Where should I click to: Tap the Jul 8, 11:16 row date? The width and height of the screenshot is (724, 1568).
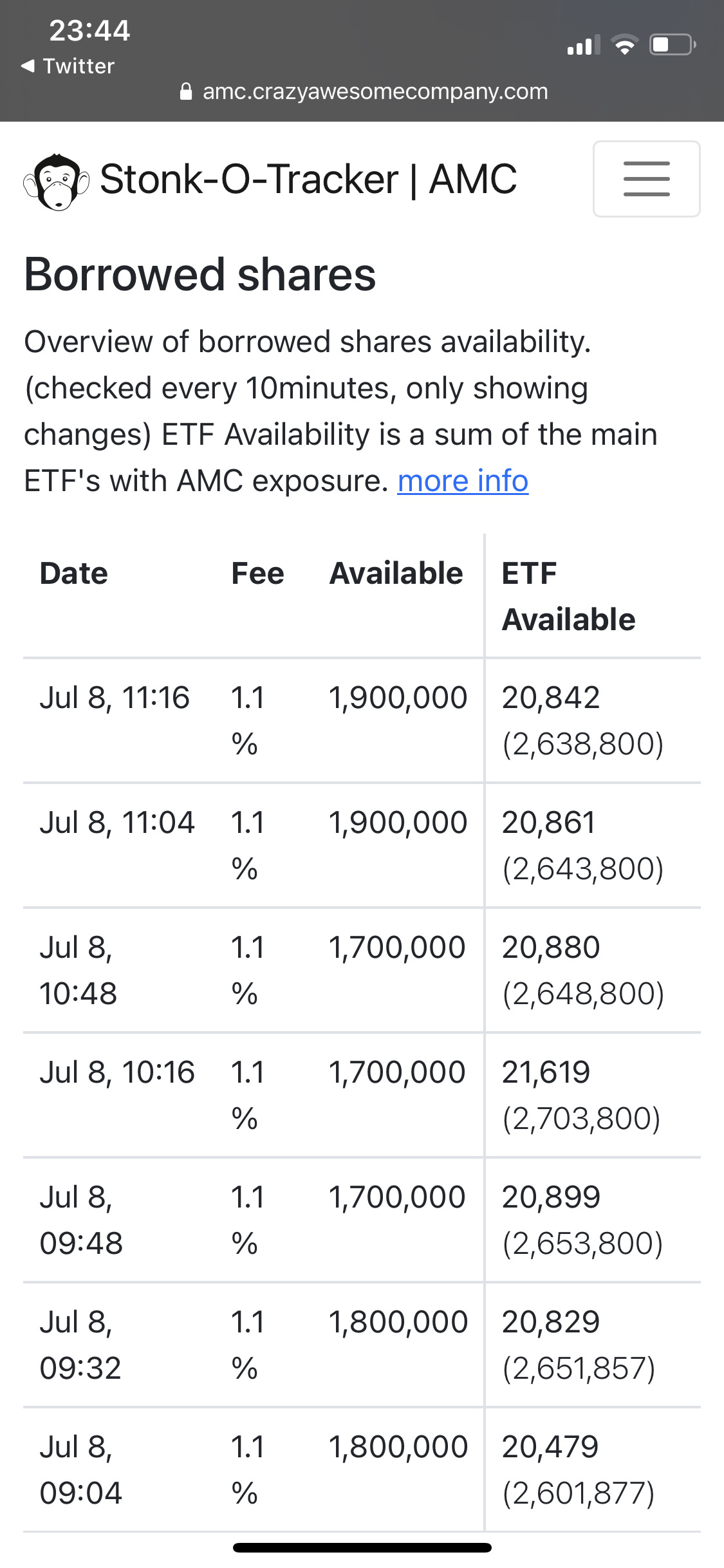tap(115, 698)
